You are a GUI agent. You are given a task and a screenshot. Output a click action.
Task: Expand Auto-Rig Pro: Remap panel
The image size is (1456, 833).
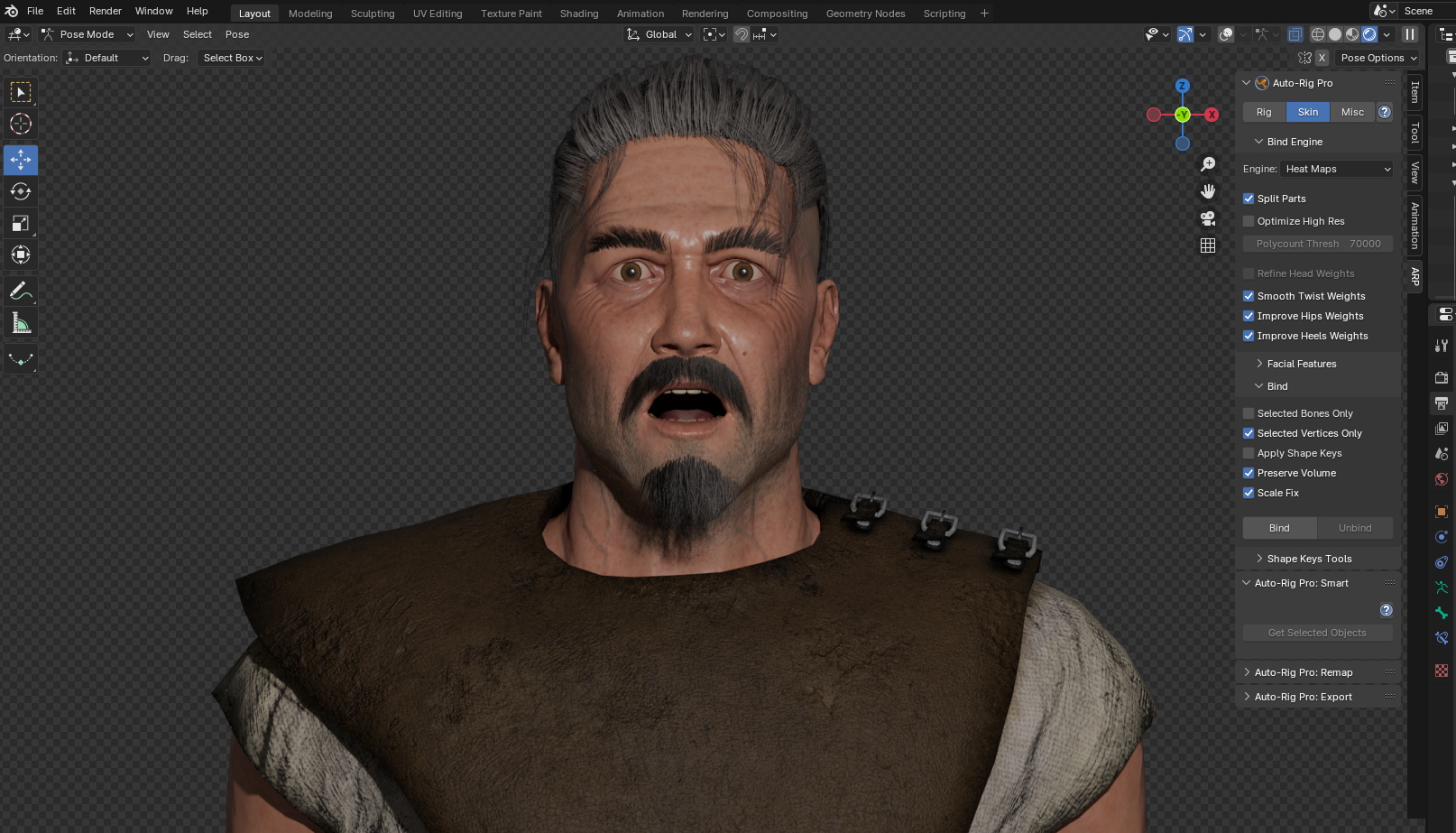1303,672
